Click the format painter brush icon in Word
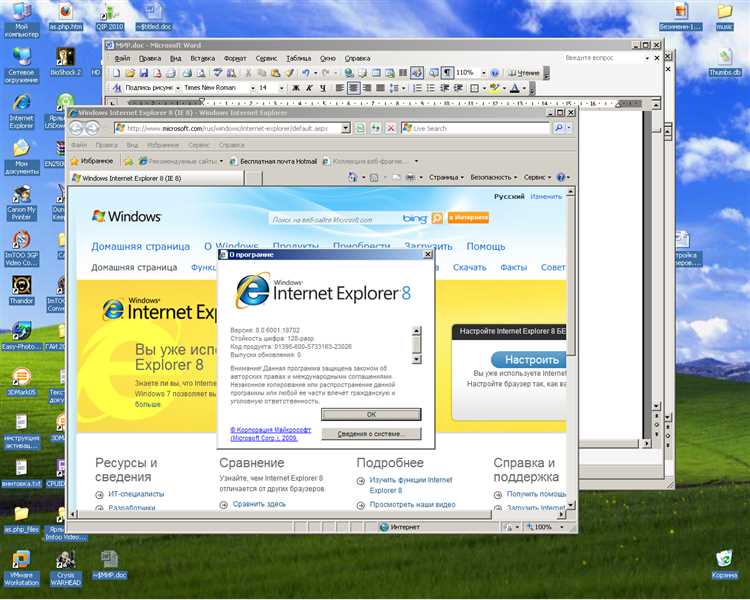750x600 pixels. (x=289, y=73)
